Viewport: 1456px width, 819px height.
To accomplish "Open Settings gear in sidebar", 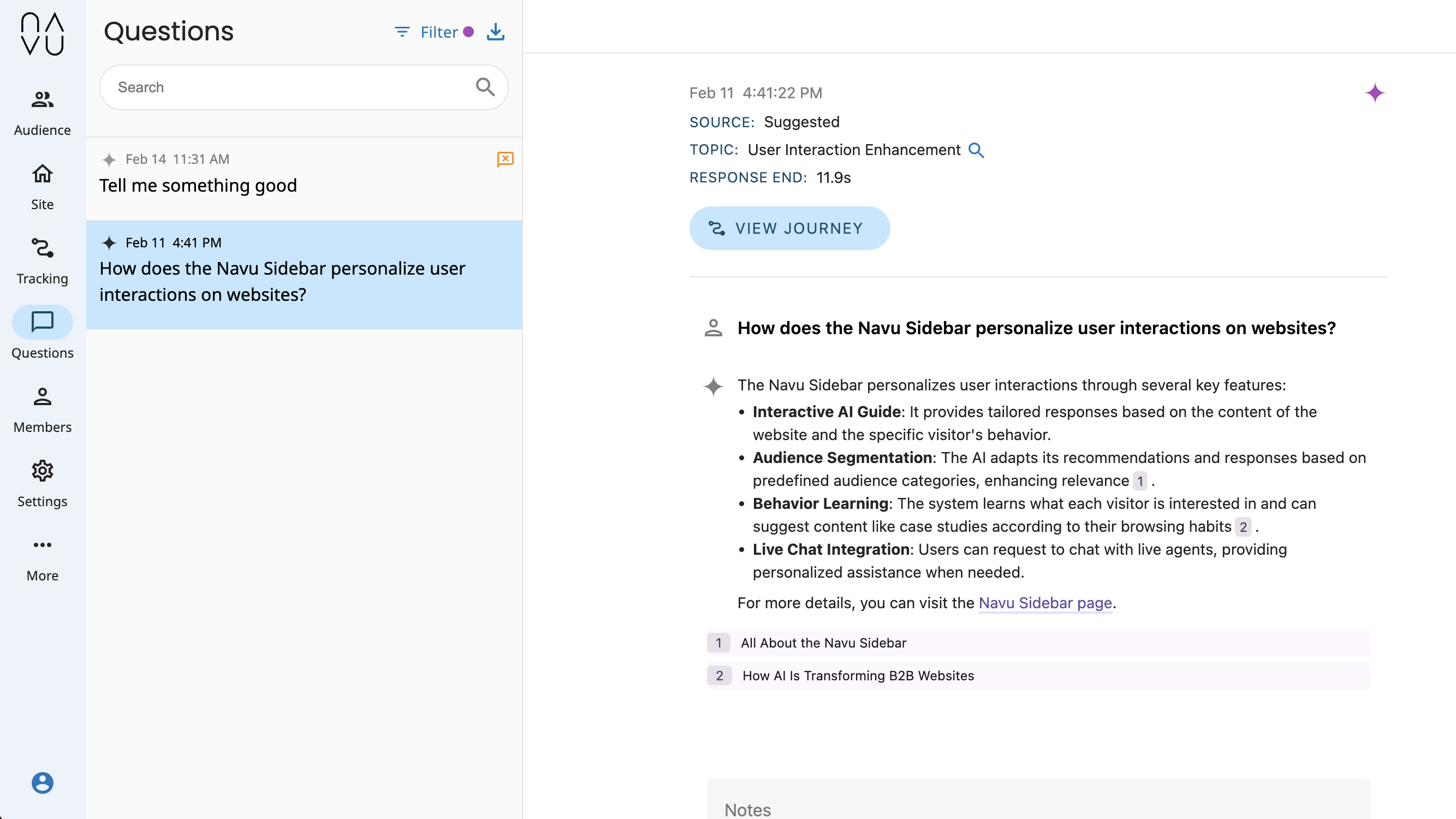I will (43, 471).
